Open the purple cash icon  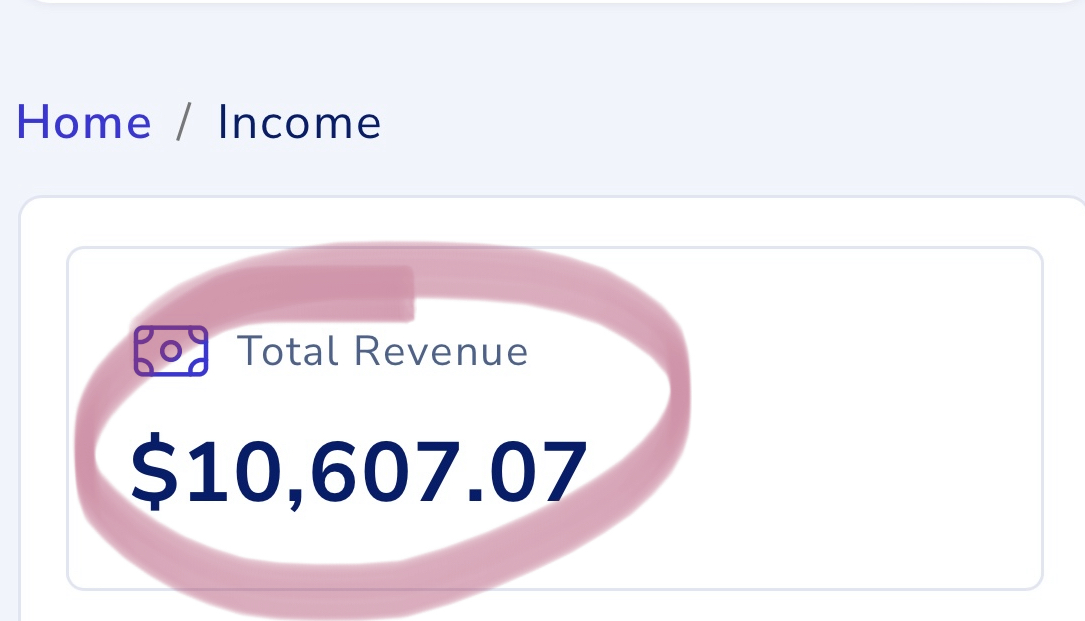[171, 351]
